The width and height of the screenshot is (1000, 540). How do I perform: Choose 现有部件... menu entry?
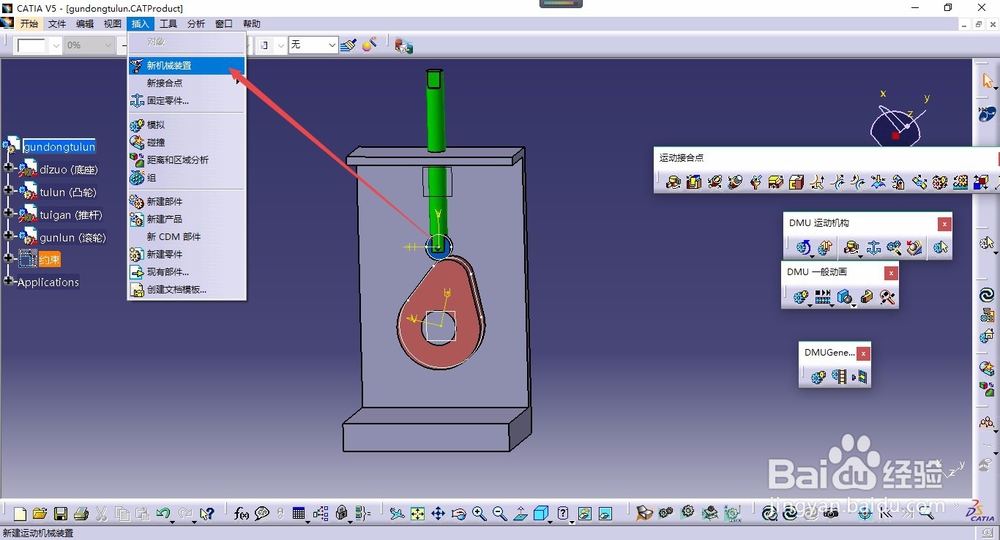pos(186,272)
